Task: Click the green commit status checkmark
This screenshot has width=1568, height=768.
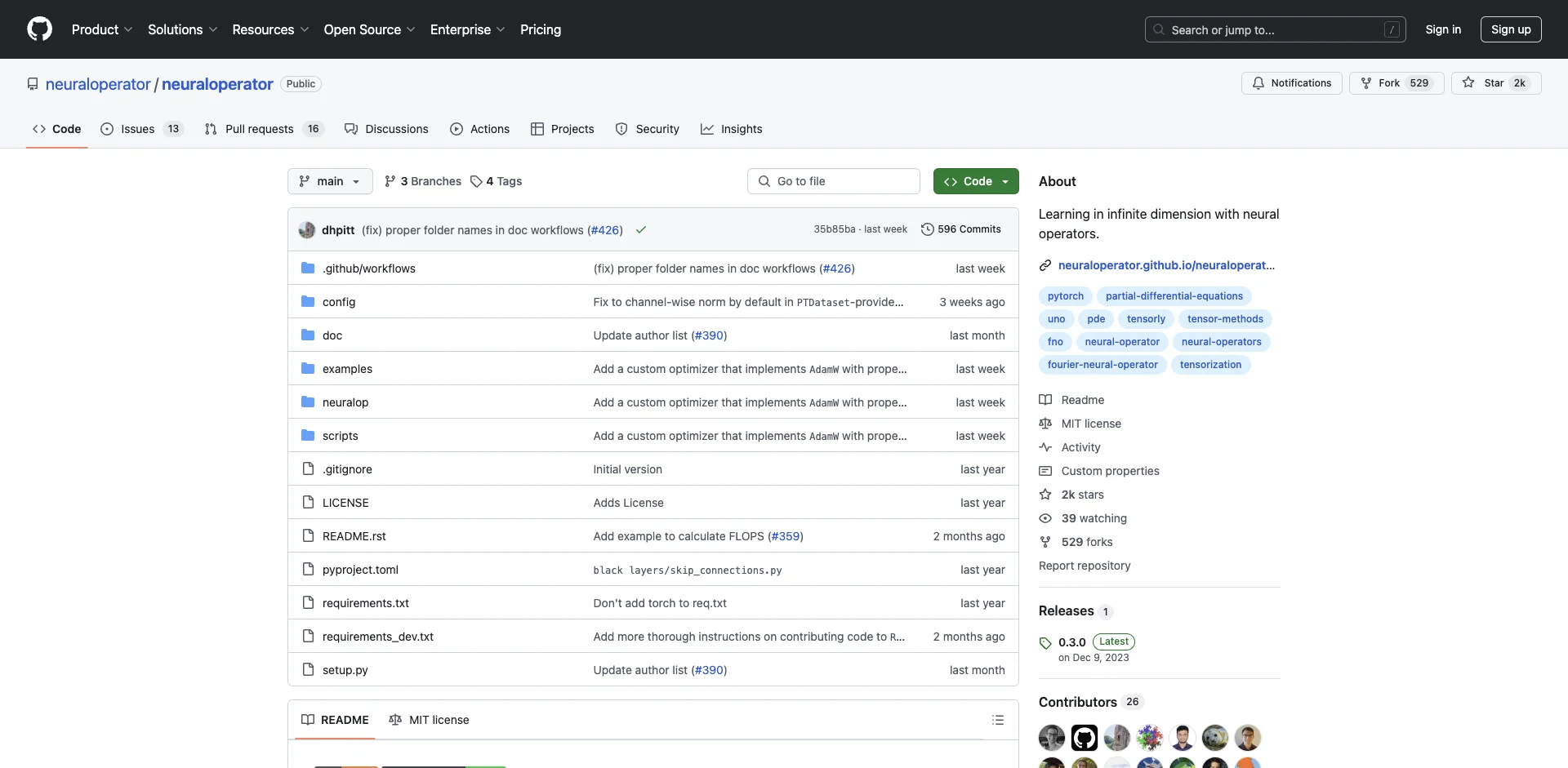Action: pos(641,230)
